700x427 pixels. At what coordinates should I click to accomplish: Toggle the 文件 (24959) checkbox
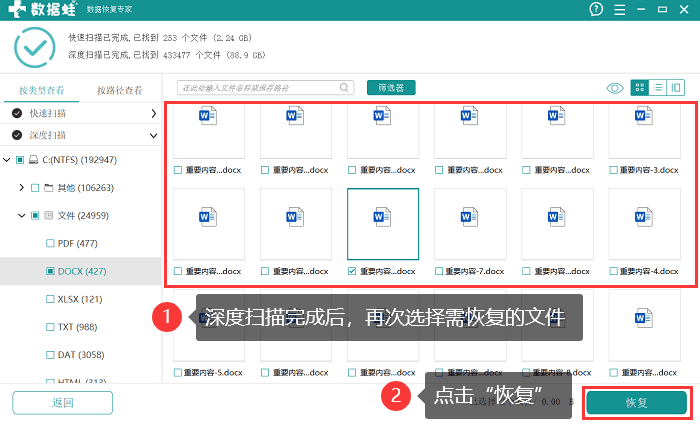point(35,216)
